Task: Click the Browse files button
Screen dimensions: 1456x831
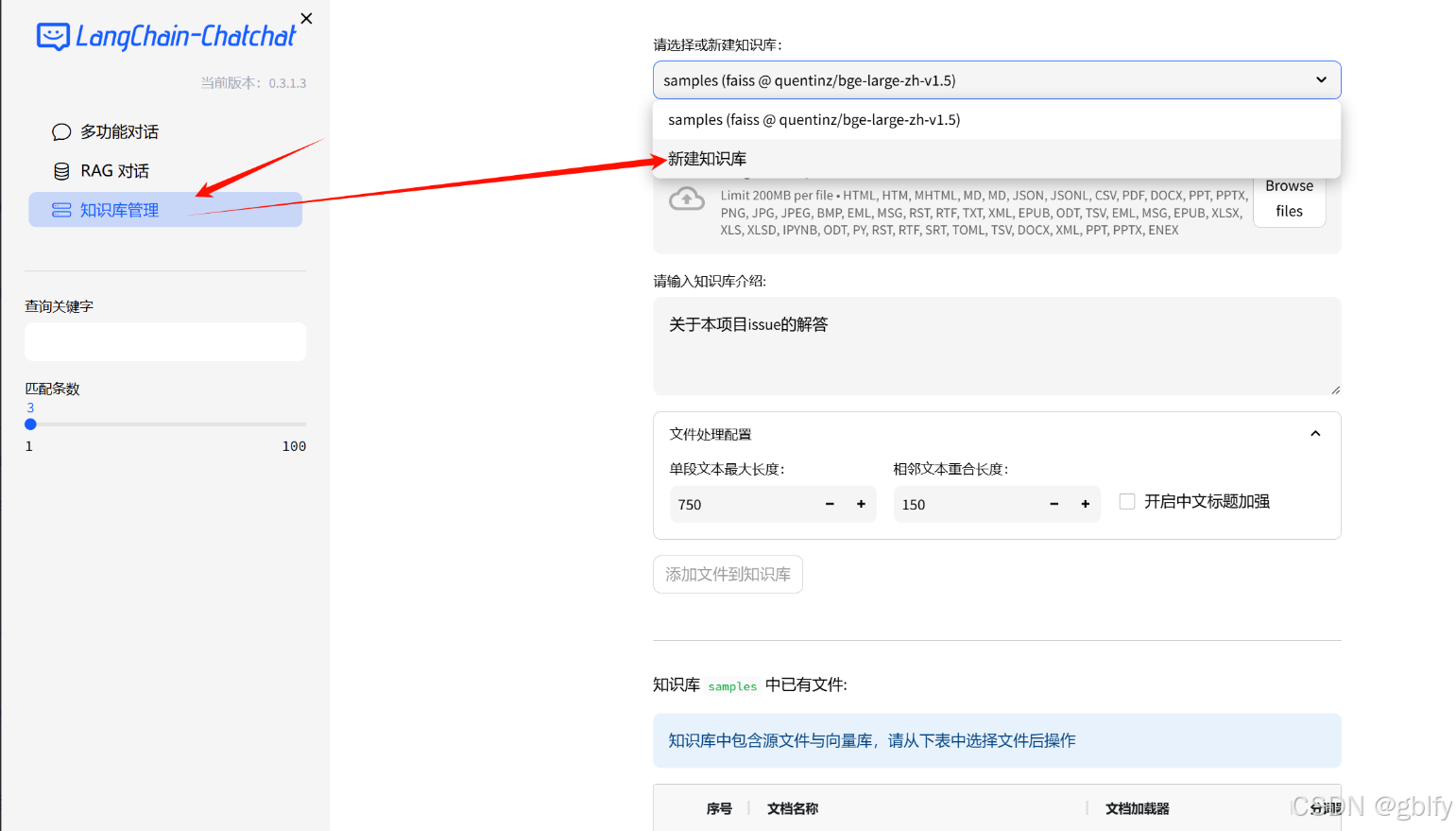Action: point(1289,199)
